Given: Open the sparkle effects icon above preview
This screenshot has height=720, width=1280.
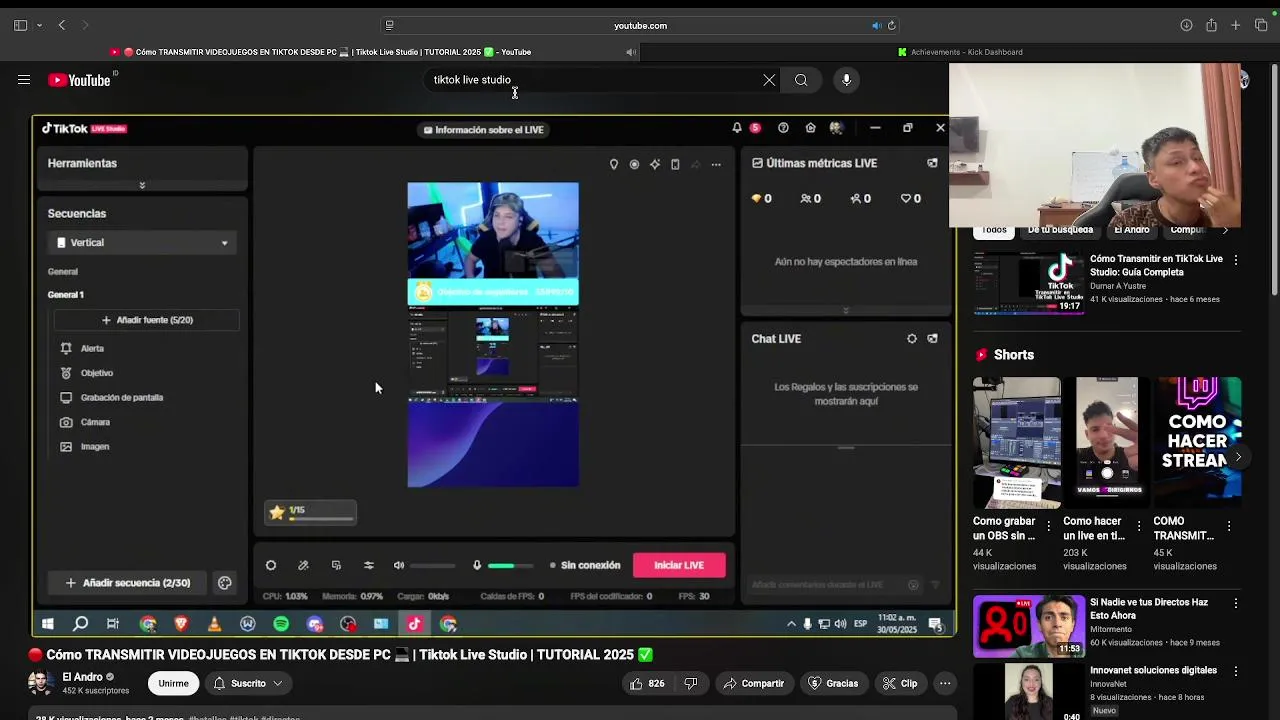Looking at the screenshot, I should (655, 164).
